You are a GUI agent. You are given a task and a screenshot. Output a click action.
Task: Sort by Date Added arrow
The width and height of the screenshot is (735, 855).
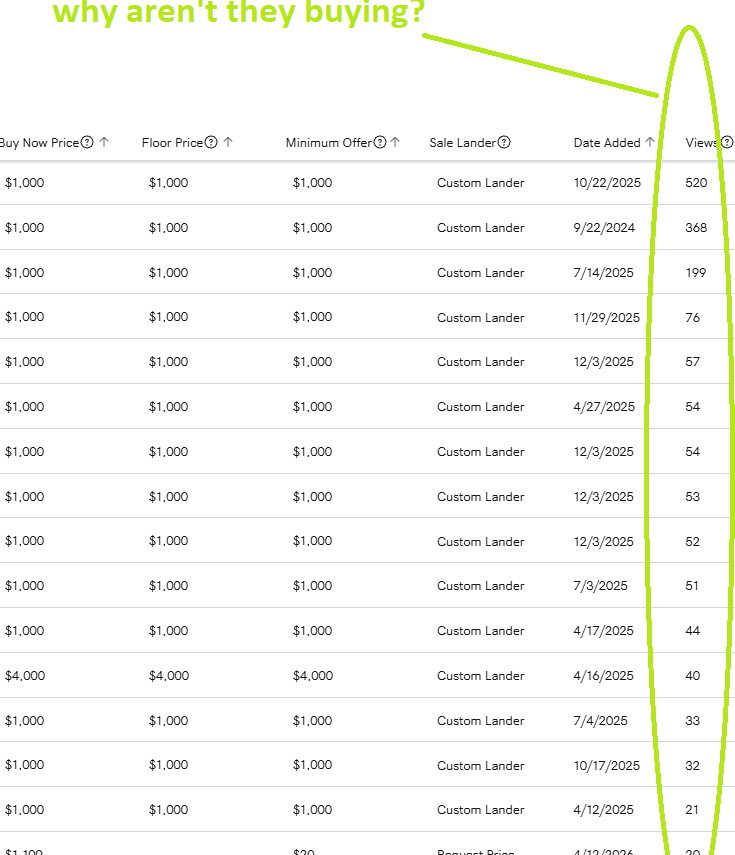click(649, 142)
